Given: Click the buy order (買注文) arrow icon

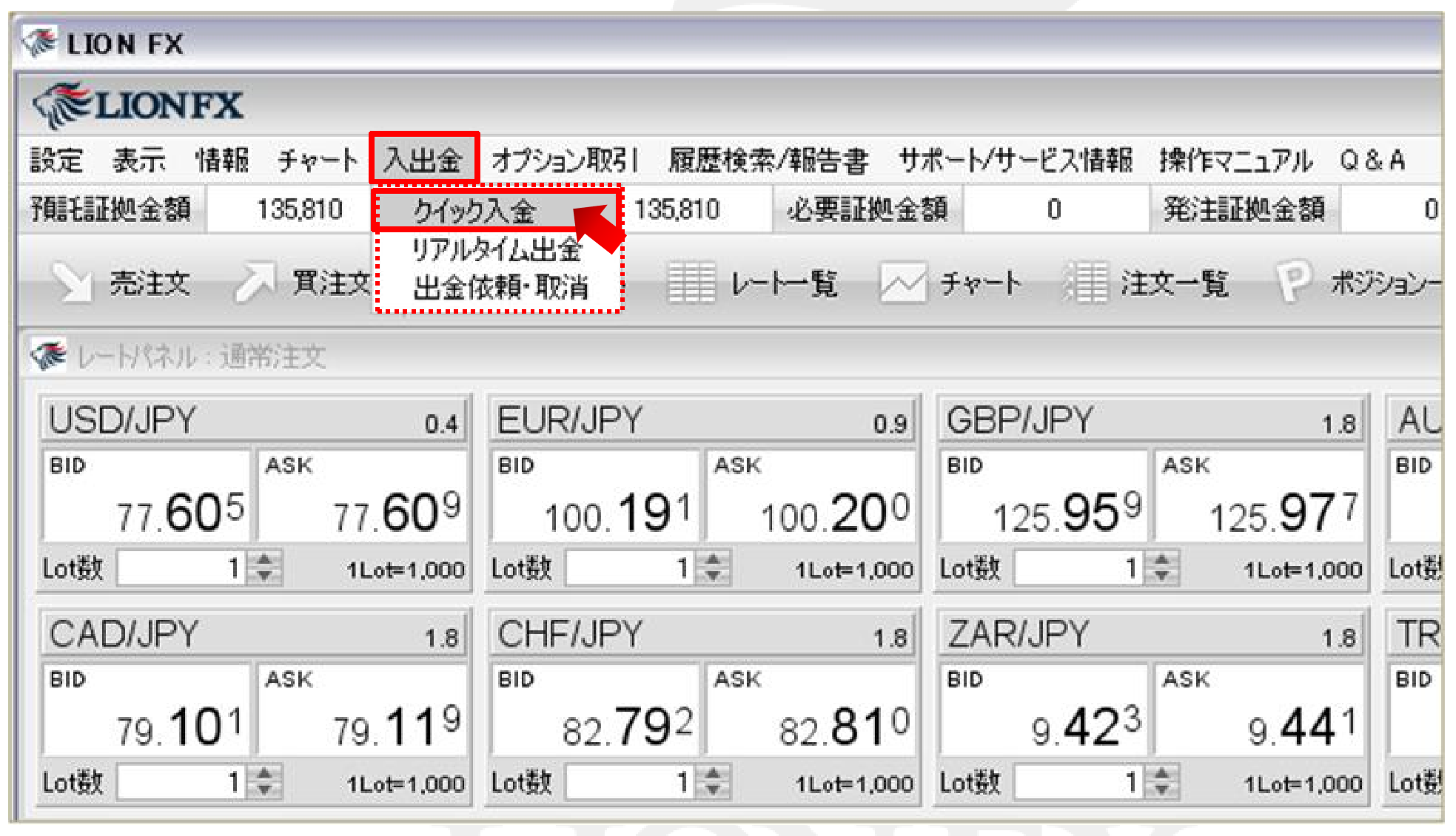Looking at the screenshot, I should pyautogui.click(x=255, y=283).
